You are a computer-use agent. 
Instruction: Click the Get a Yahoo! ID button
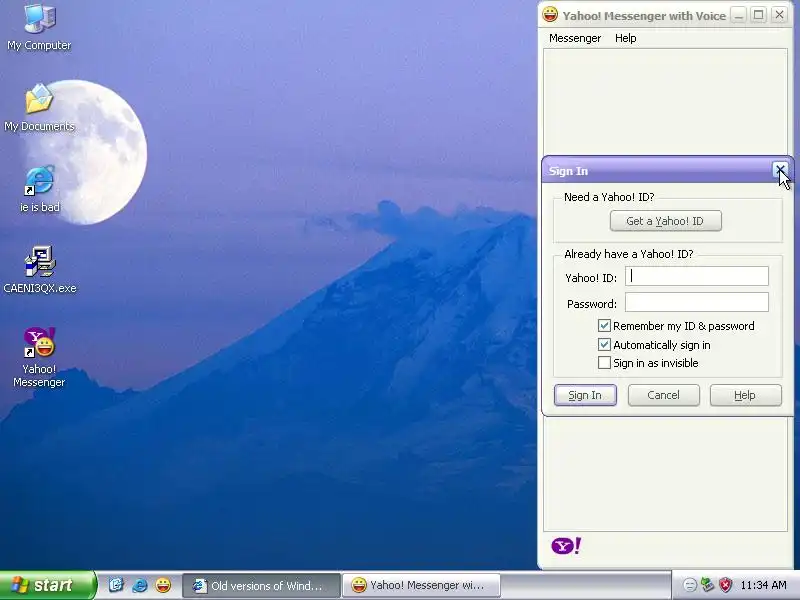pos(665,221)
